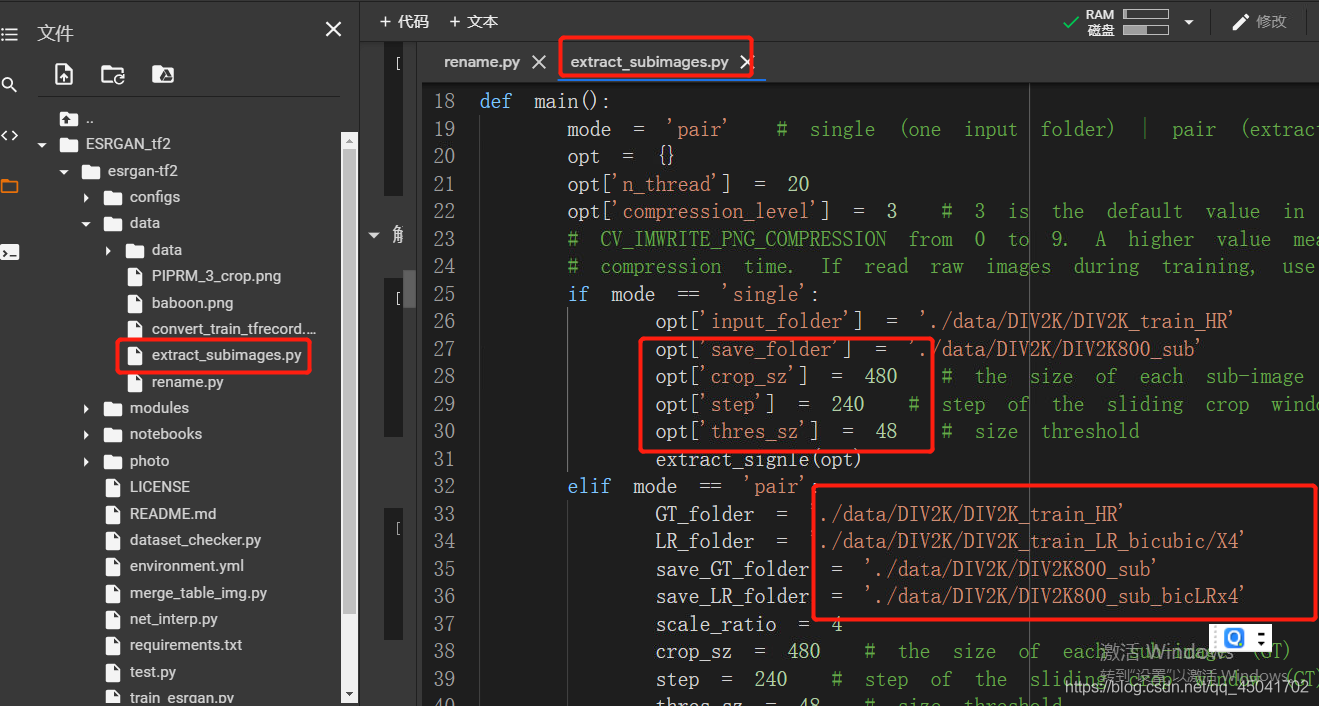1319x706 pixels.
Task: Click the README.md file icon
Action: coord(112,514)
